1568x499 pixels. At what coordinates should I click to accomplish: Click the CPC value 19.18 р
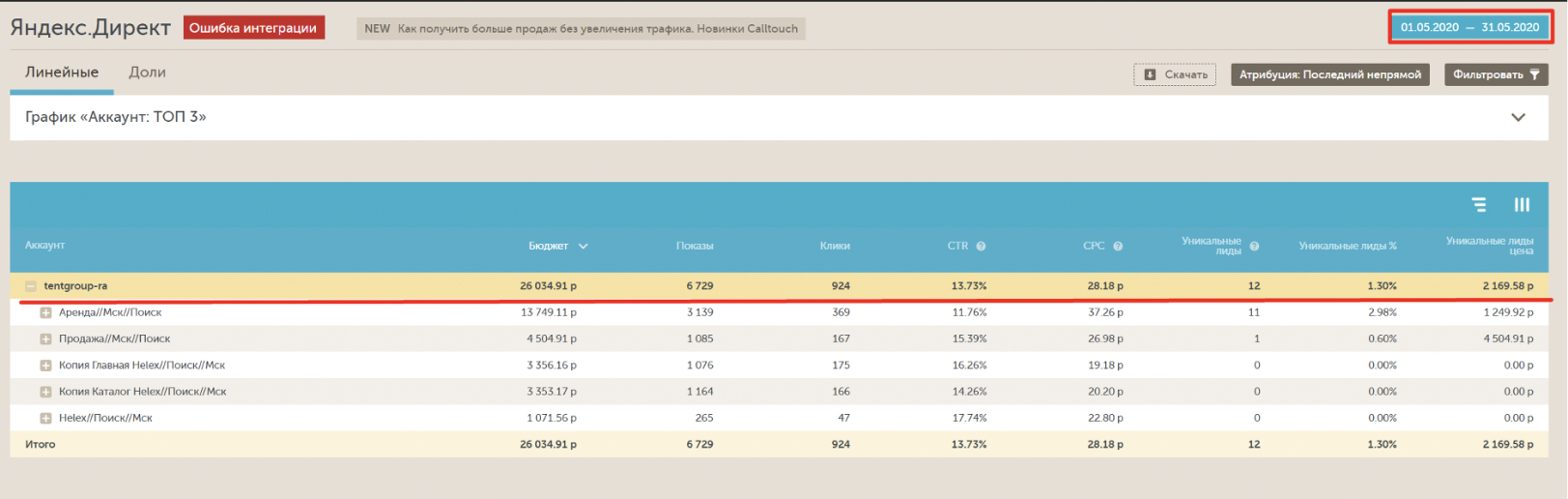pos(1105,366)
